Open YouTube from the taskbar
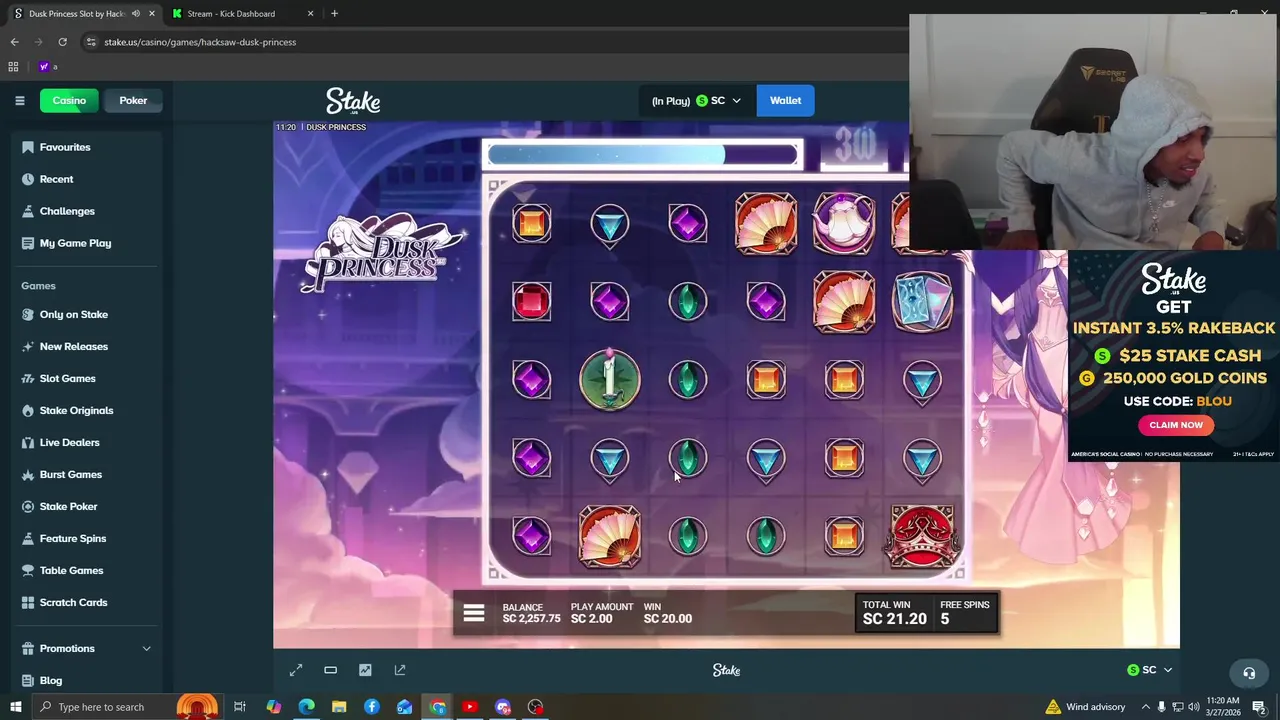The height and width of the screenshot is (720, 1280). (470, 707)
